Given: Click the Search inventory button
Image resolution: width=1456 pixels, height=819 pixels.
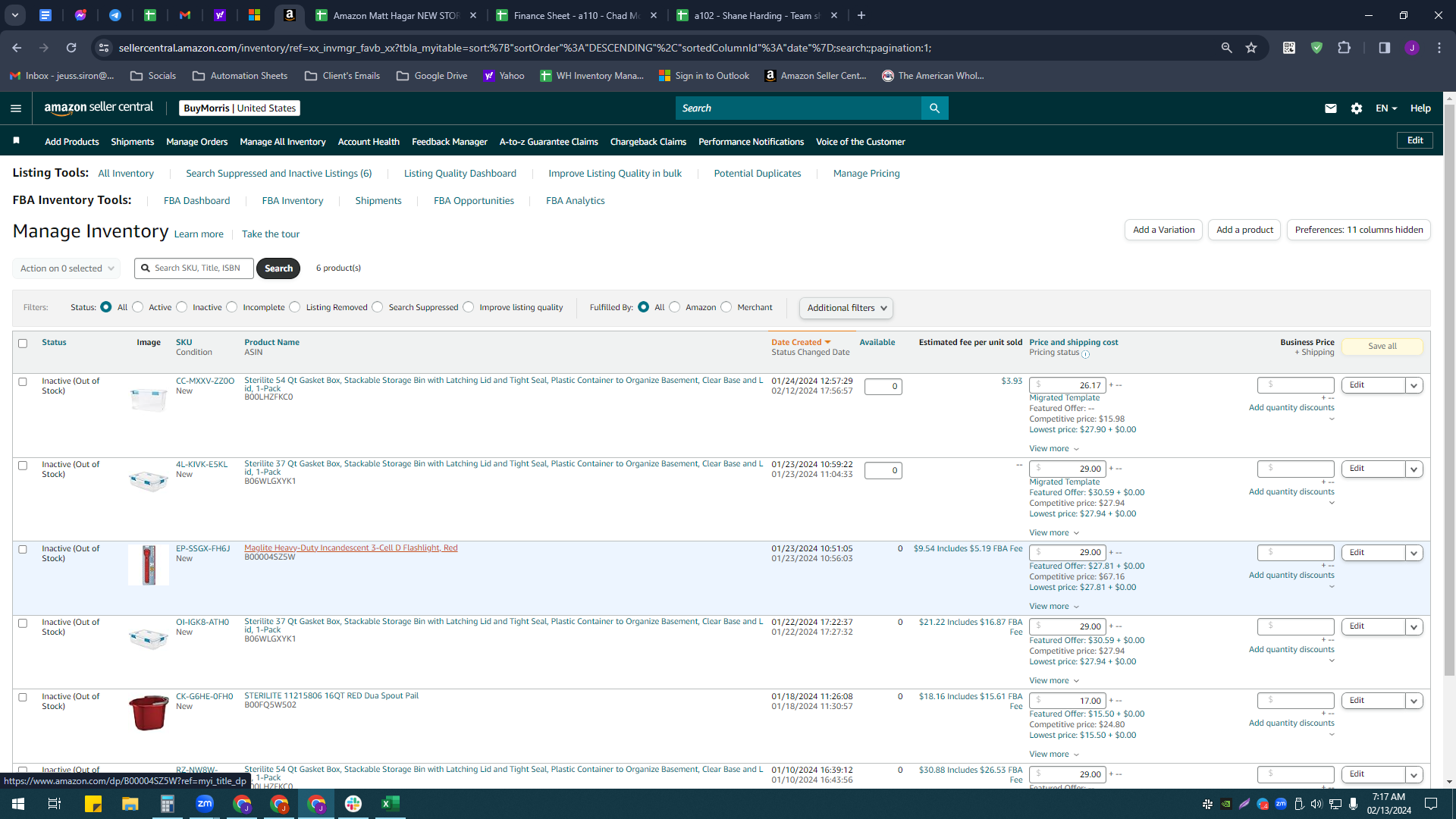Looking at the screenshot, I should click(278, 268).
